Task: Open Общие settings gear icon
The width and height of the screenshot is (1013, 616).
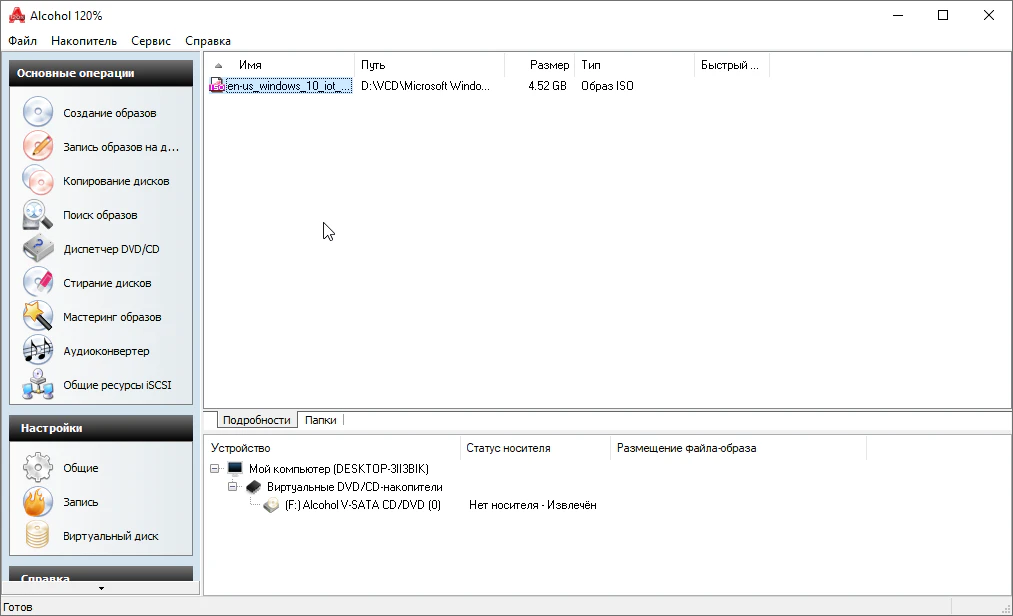Action: coord(38,468)
